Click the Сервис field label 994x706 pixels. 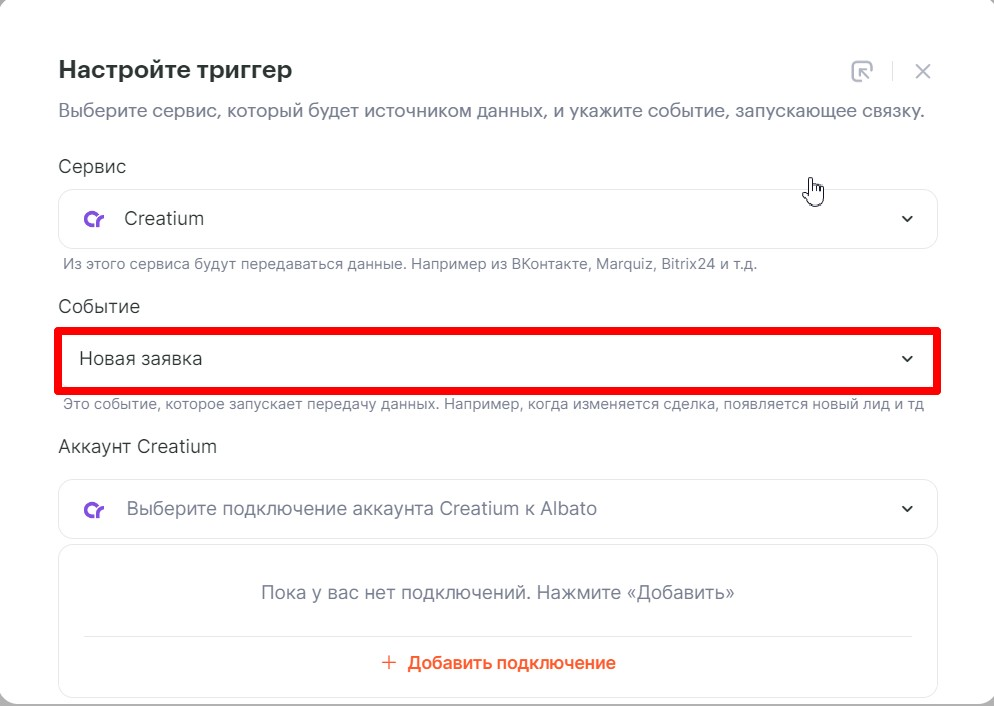(92, 167)
